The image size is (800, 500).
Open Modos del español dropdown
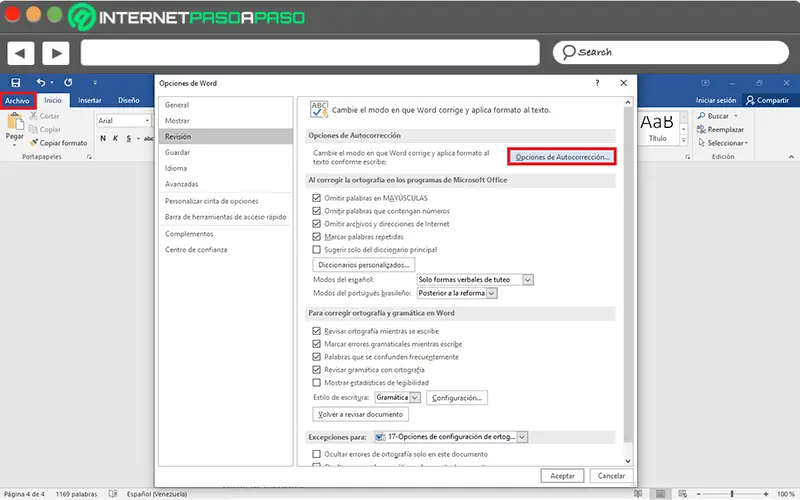(x=528, y=280)
